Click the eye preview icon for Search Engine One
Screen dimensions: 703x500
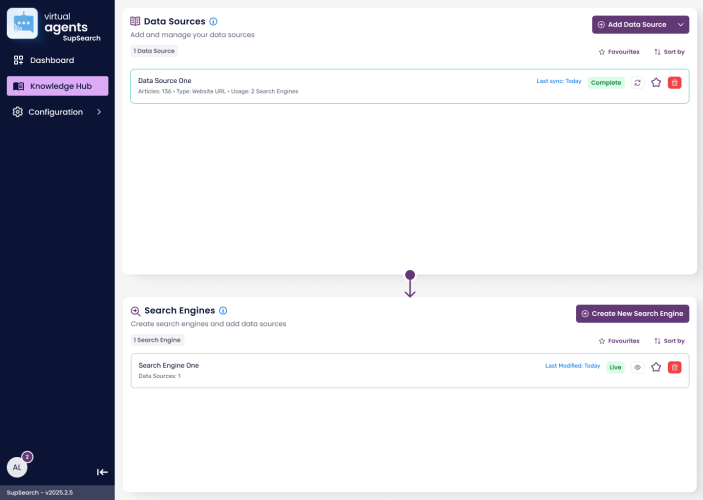point(638,367)
